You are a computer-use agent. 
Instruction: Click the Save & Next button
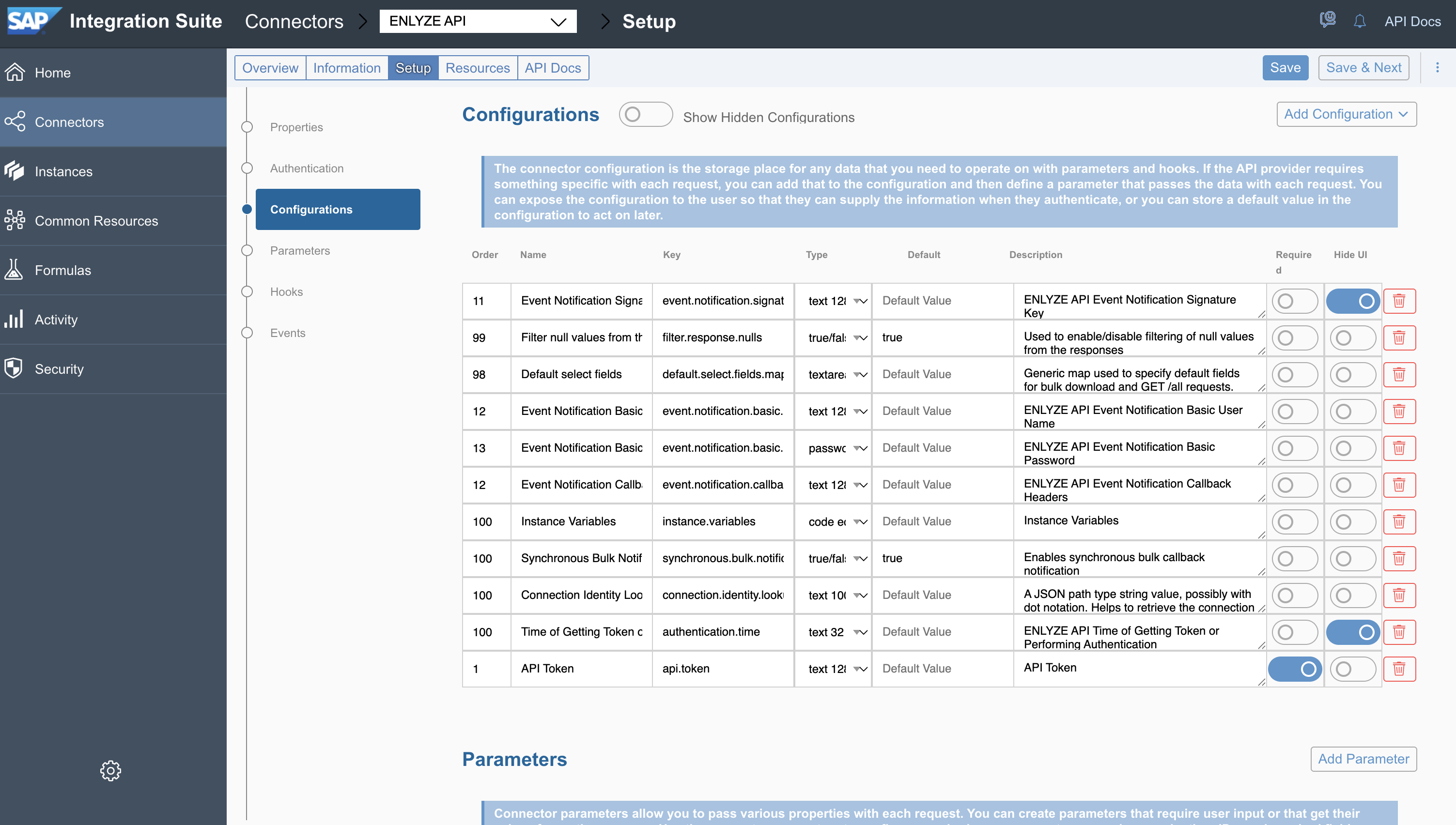1363,68
